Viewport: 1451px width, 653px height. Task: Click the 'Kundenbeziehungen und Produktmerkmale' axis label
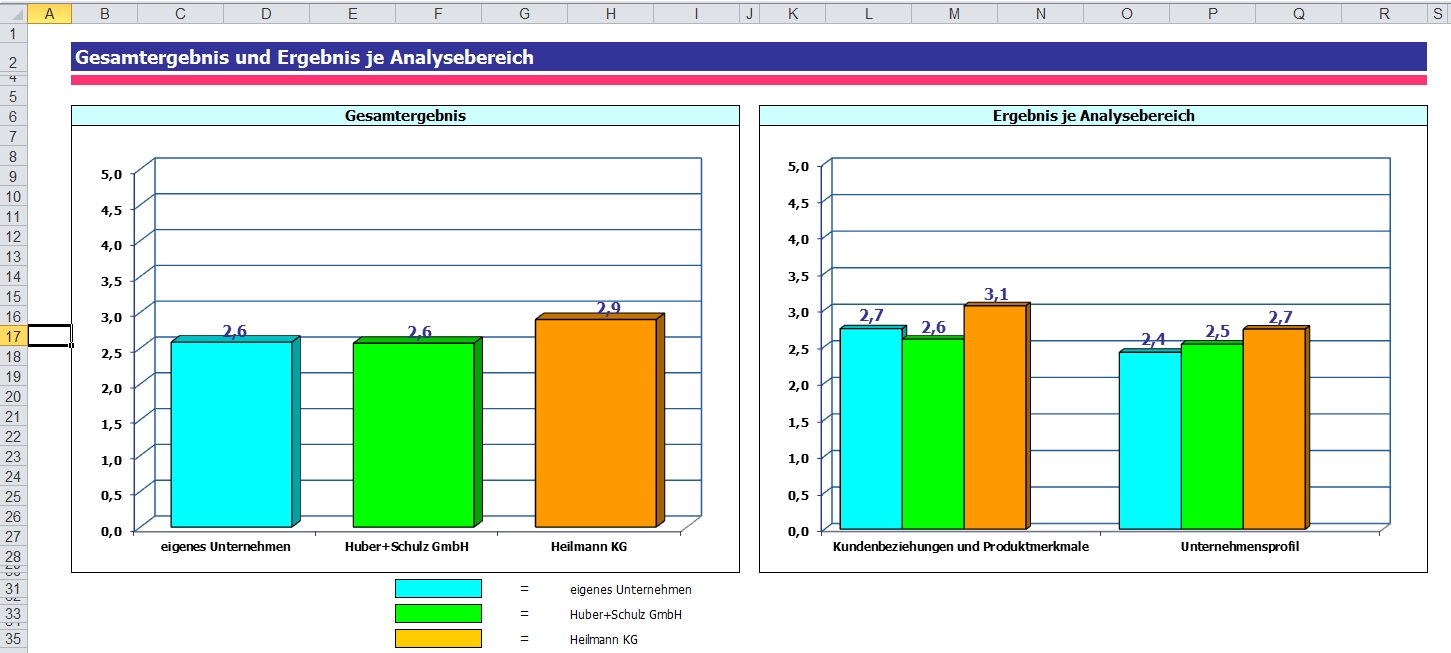pos(961,547)
